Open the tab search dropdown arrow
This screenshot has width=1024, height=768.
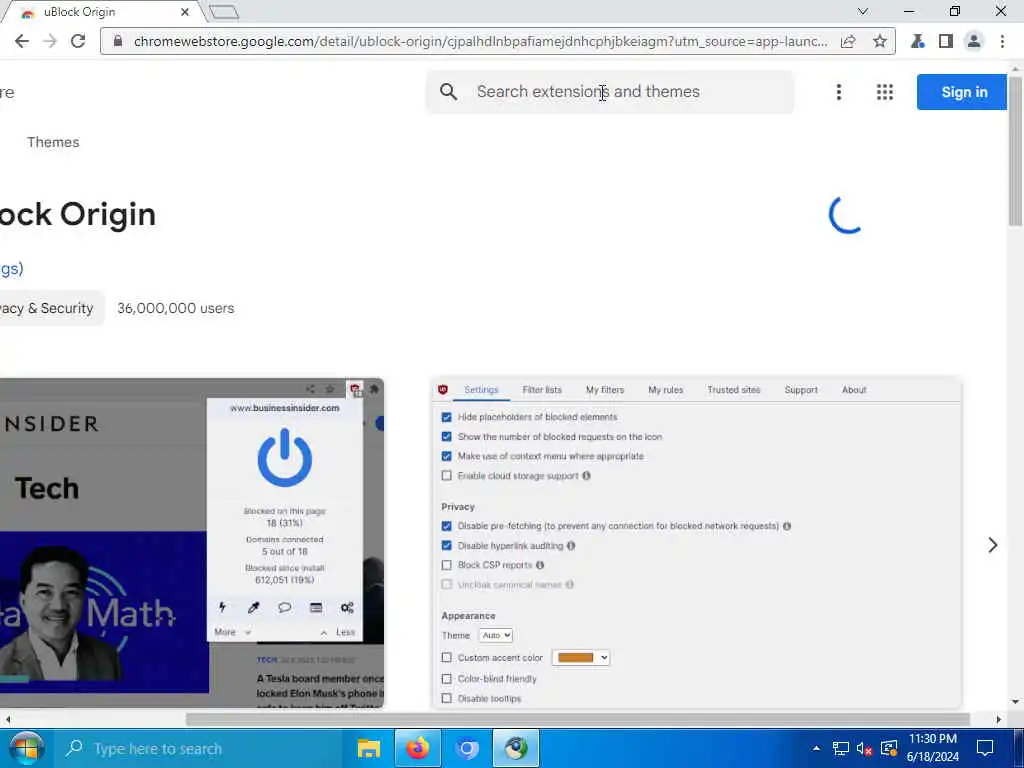click(x=863, y=11)
